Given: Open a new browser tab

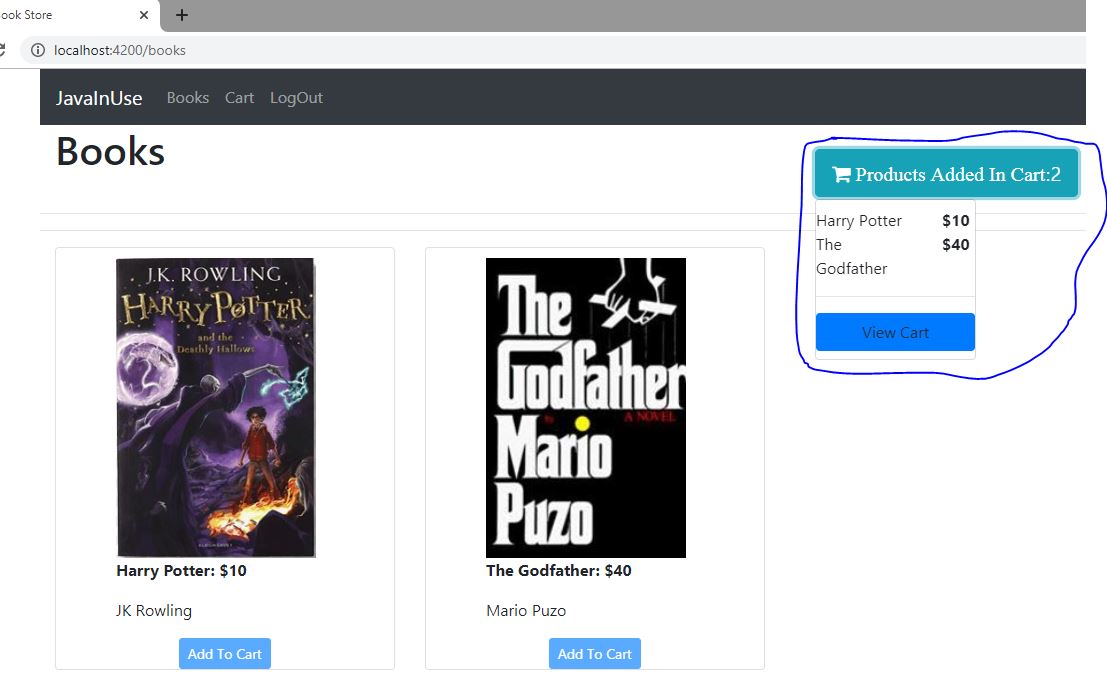Looking at the screenshot, I should click(181, 15).
